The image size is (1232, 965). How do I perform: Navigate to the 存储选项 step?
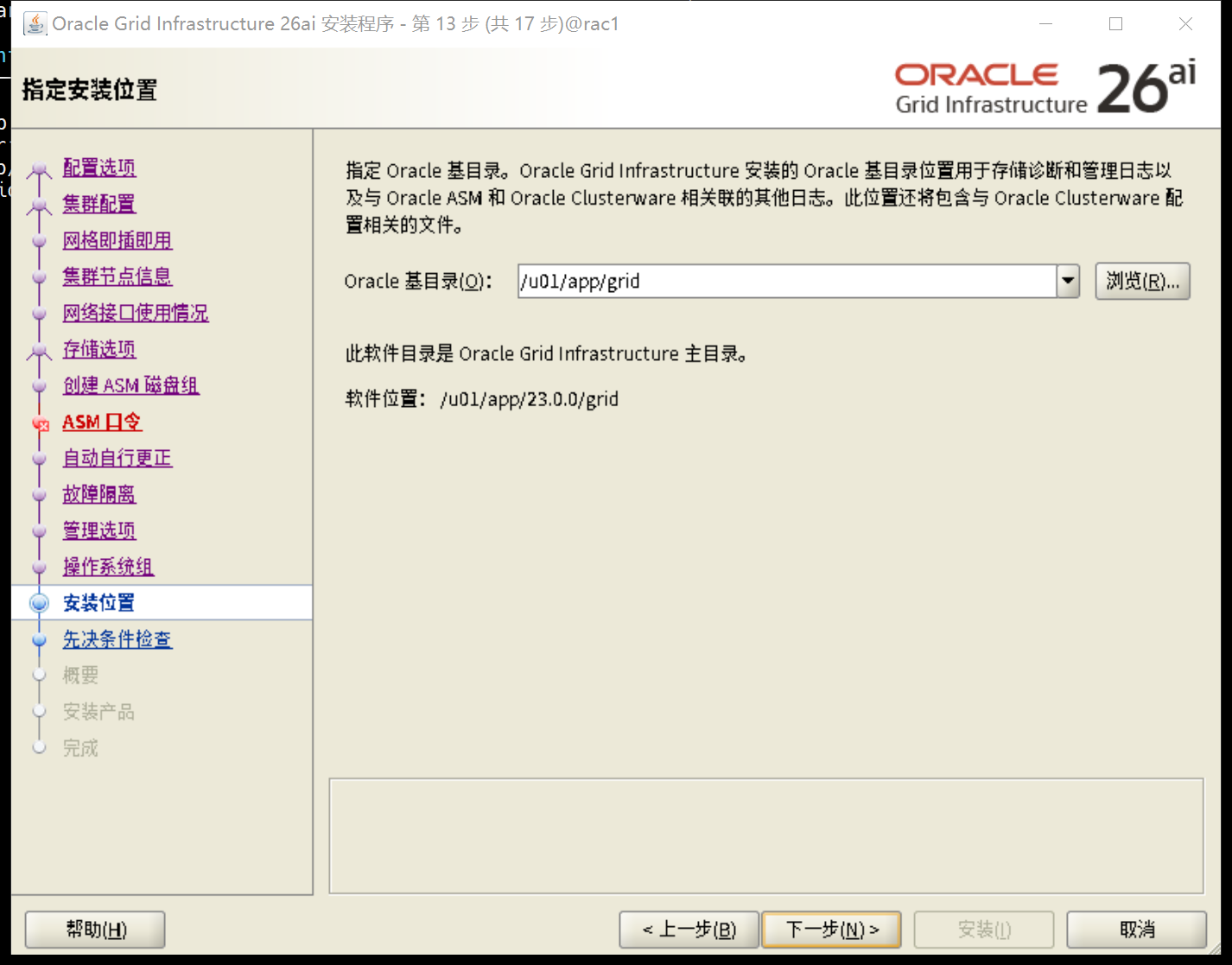point(99,349)
